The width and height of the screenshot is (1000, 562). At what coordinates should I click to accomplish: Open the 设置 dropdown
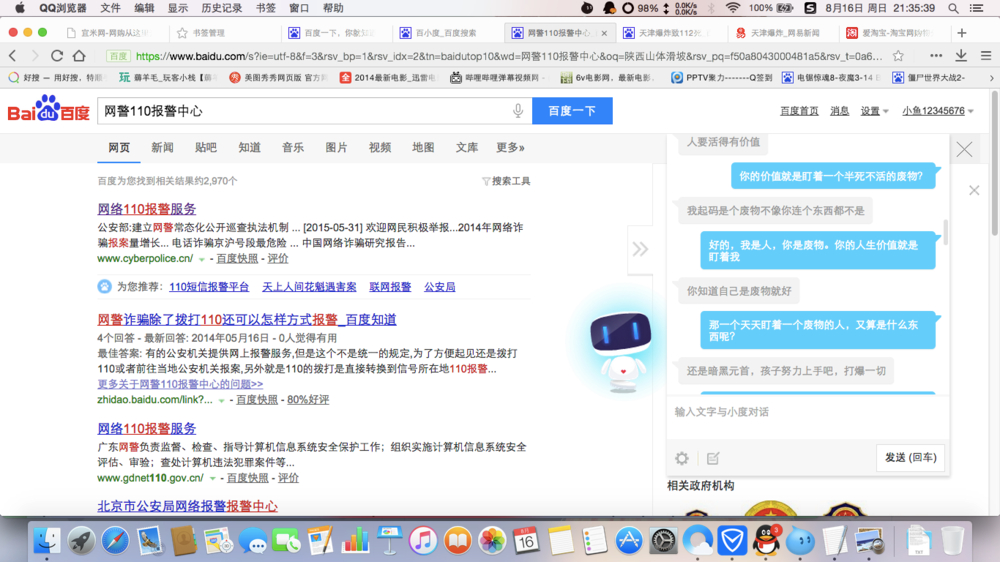[x=874, y=111]
